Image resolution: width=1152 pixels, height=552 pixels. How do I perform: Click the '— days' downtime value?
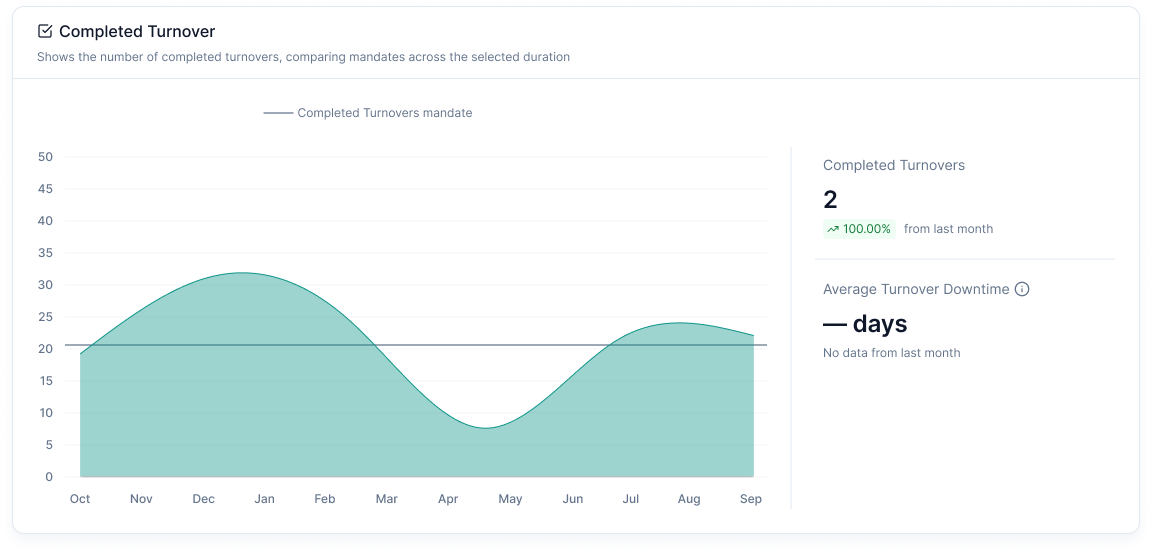[865, 324]
